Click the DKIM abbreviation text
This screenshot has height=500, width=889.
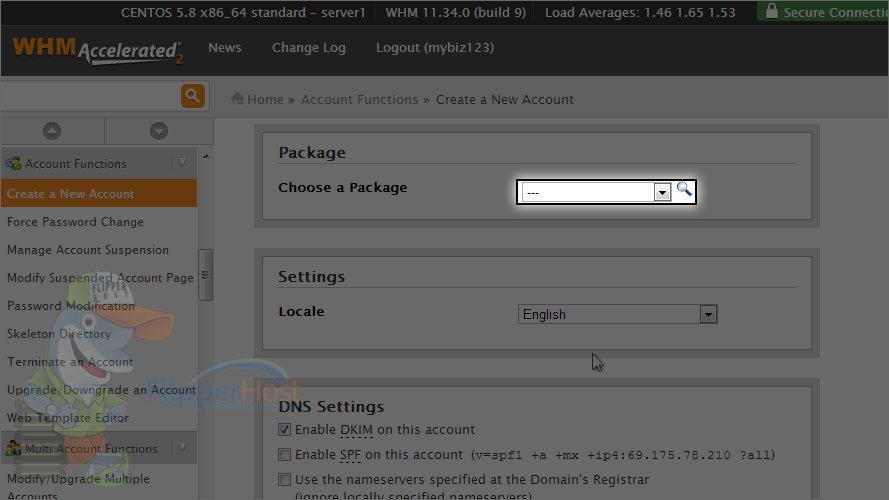pos(357,430)
